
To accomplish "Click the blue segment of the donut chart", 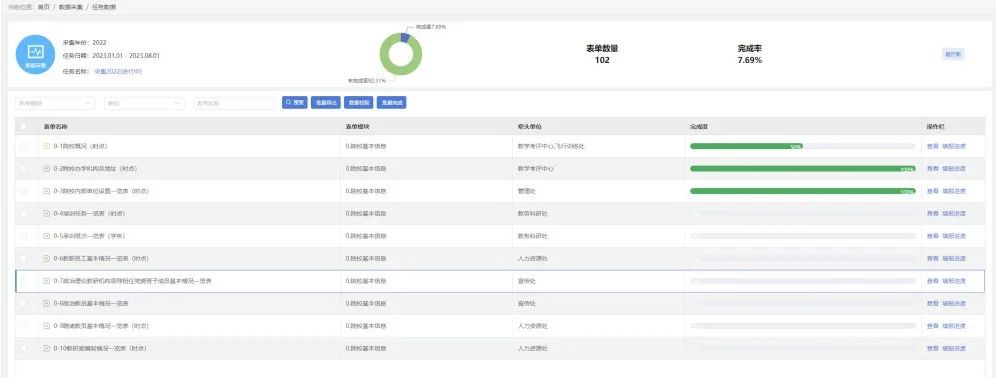I will tap(405, 38).
